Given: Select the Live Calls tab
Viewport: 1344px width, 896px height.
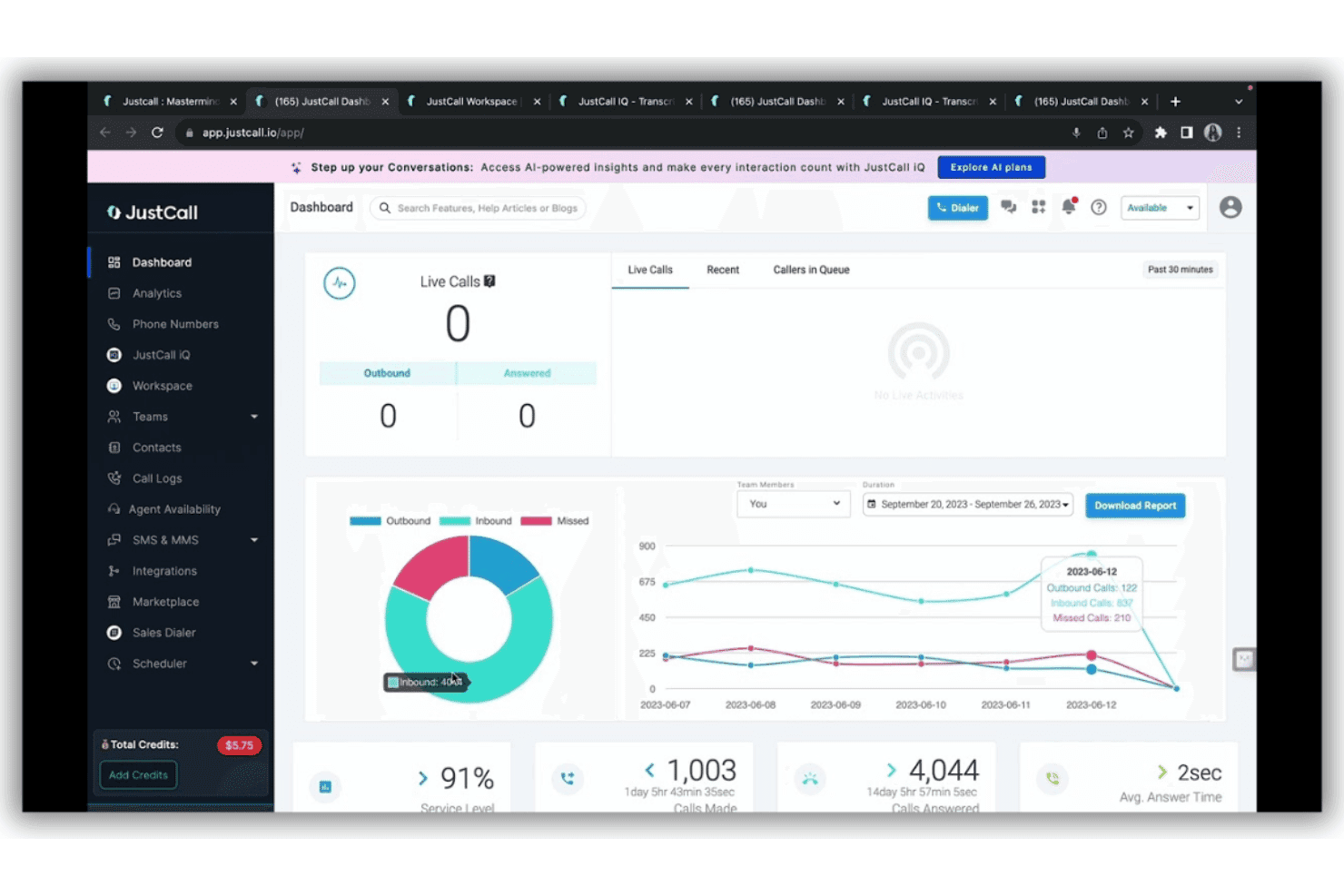Looking at the screenshot, I should pos(650,270).
